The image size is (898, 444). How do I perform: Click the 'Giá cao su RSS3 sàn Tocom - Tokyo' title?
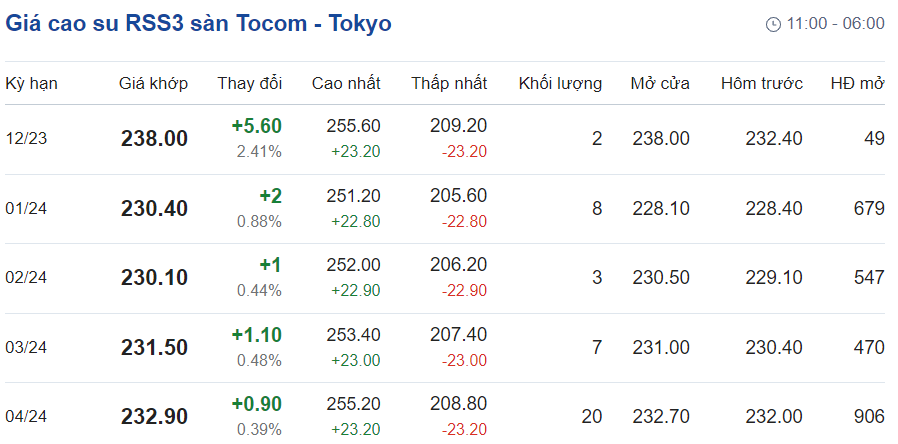pos(199,24)
